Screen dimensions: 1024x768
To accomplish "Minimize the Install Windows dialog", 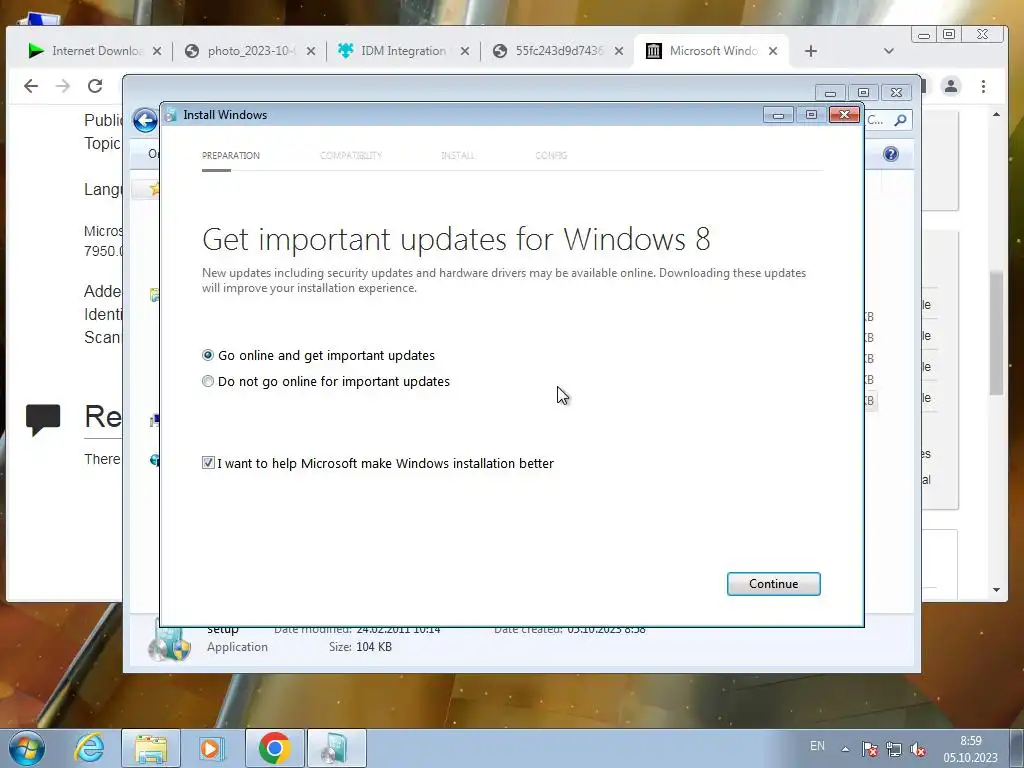I will (x=778, y=115).
